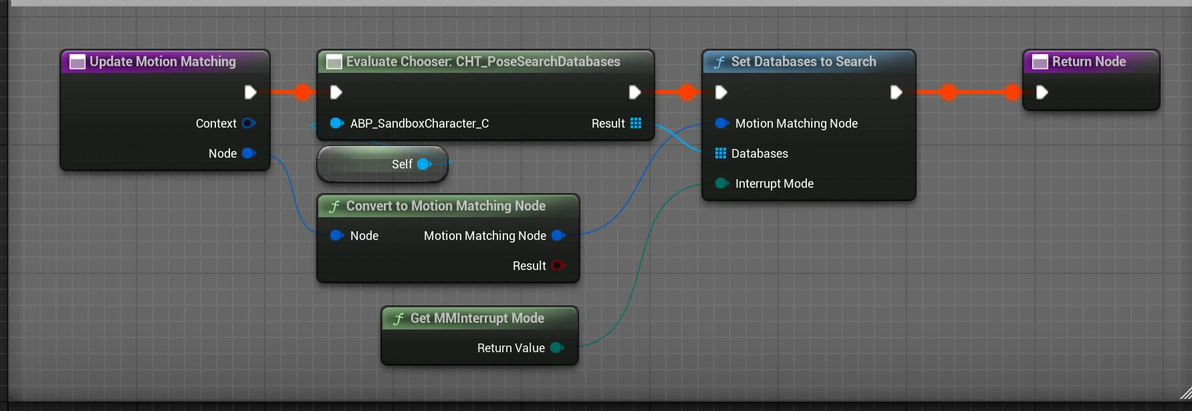Click the Result array output pin on Evaluate Chooser
Image resolution: width=1192 pixels, height=411 pixels.
(636, 123)
